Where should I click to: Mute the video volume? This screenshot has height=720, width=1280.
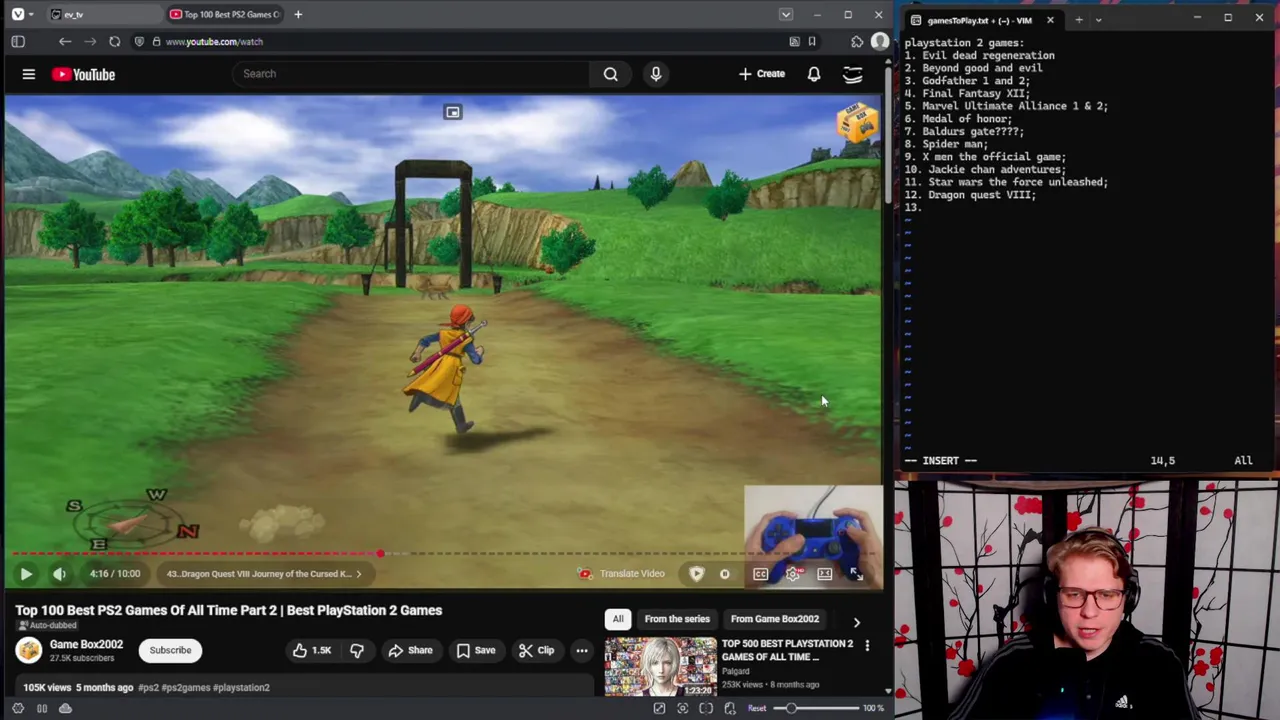point(59,574)
